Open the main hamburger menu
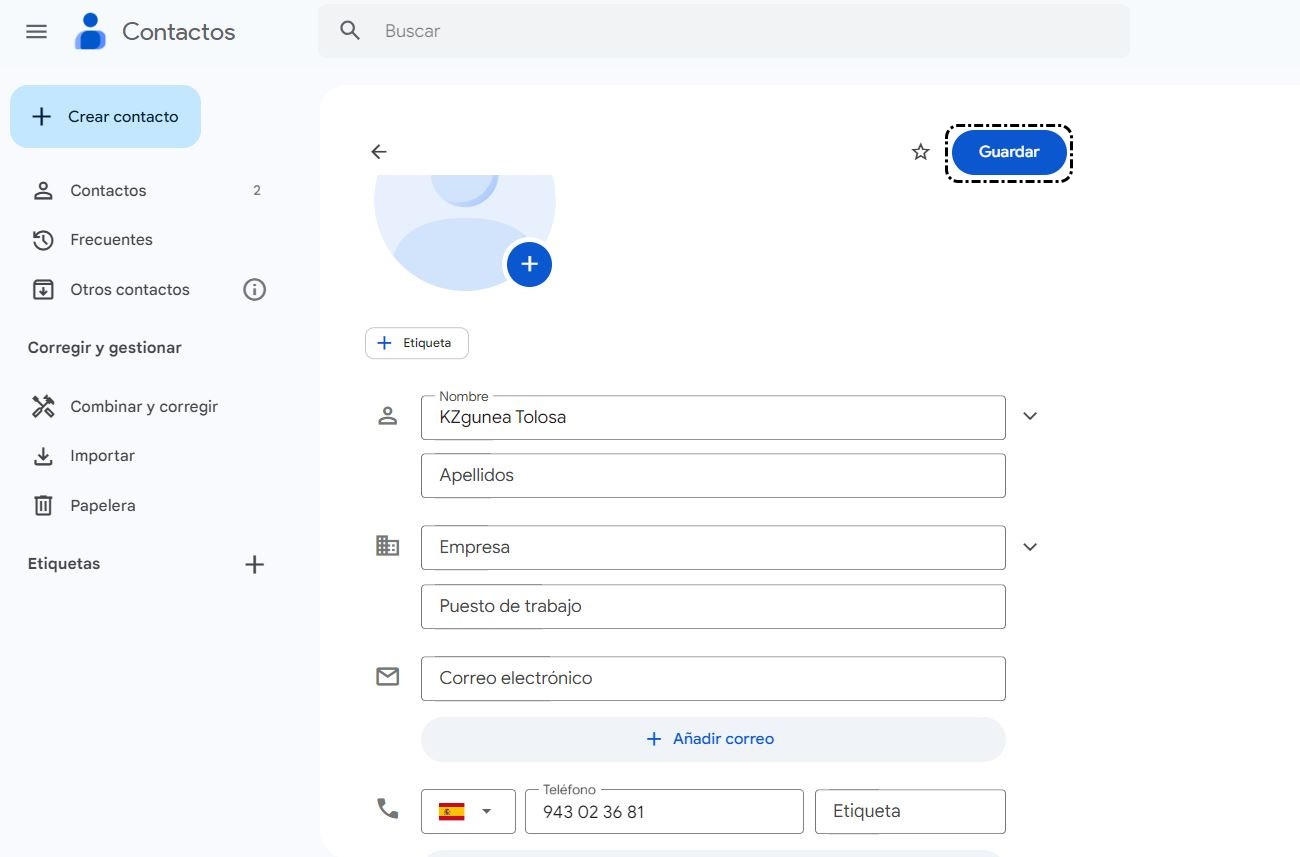Viewport: 1300px width, 857px height. click(x=37, y=31)
